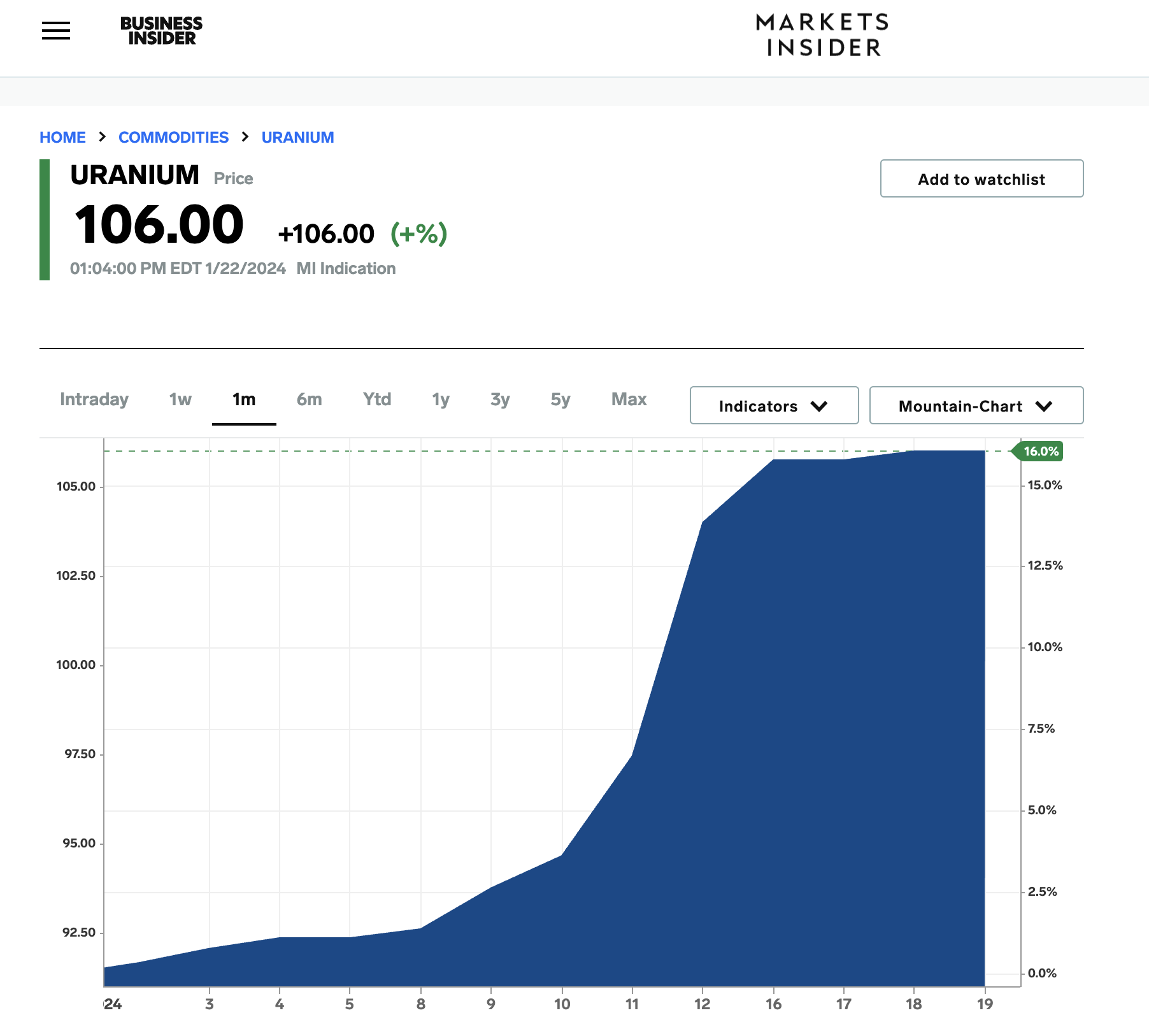Select the 1w chart range
1149x1036 pixels.
pyautogui.click(x=180, y=399)
